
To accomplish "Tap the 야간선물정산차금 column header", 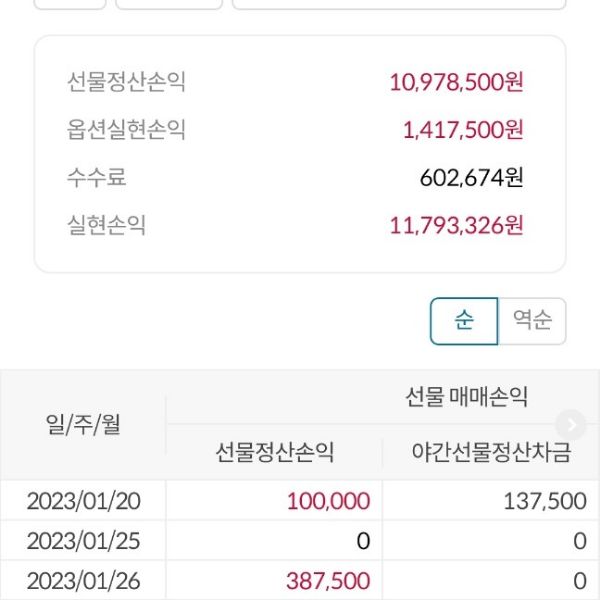I will (492, 453).
